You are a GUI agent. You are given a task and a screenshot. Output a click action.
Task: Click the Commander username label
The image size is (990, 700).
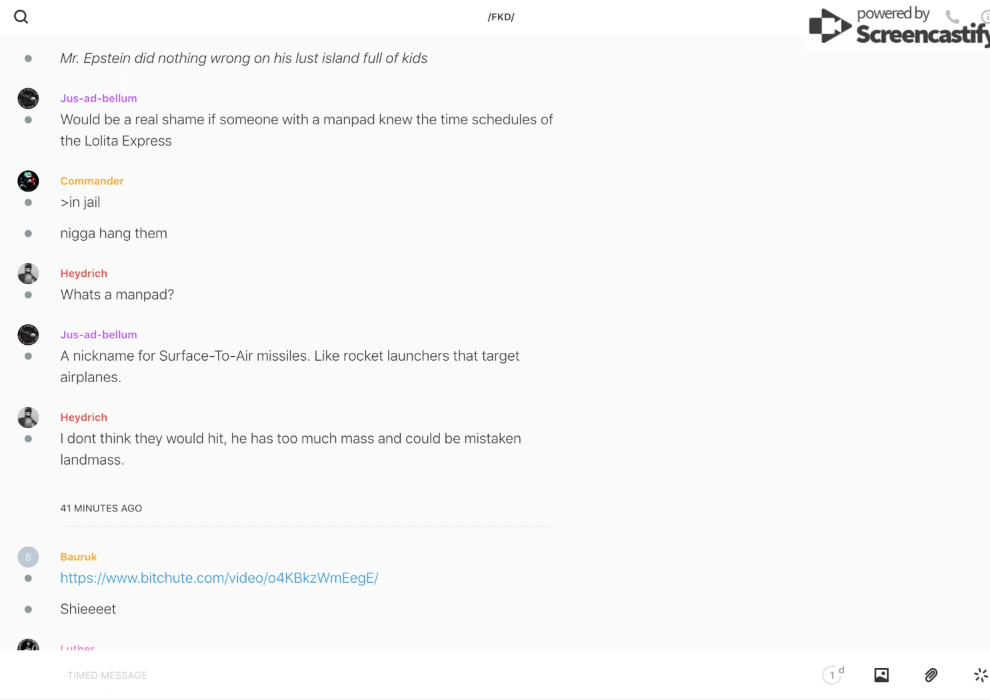pos(92,181)
